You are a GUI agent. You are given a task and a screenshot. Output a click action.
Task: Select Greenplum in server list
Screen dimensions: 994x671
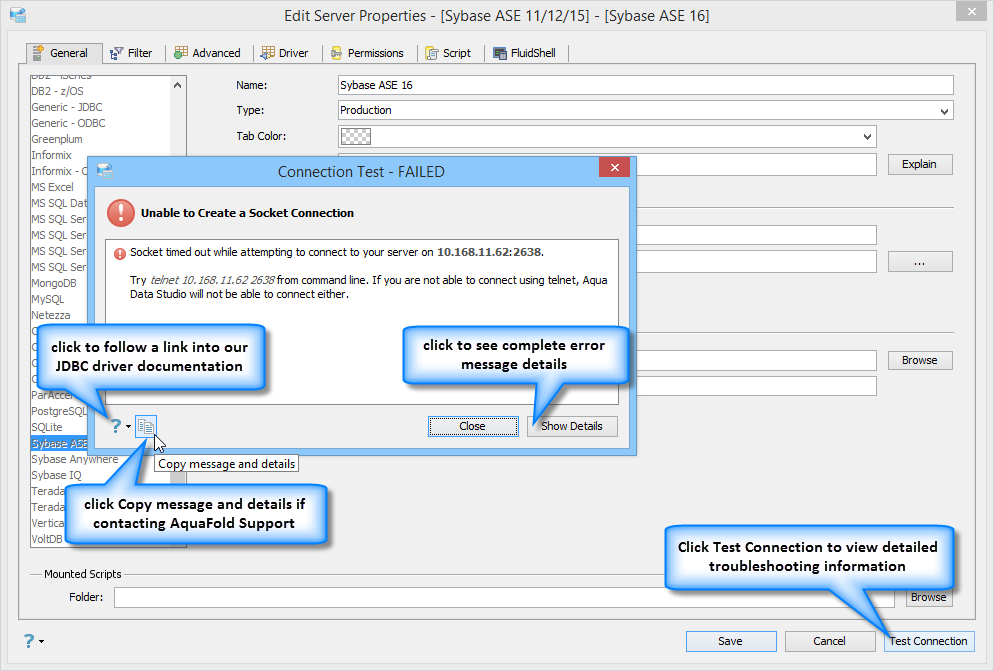click(x=57, y=139)
